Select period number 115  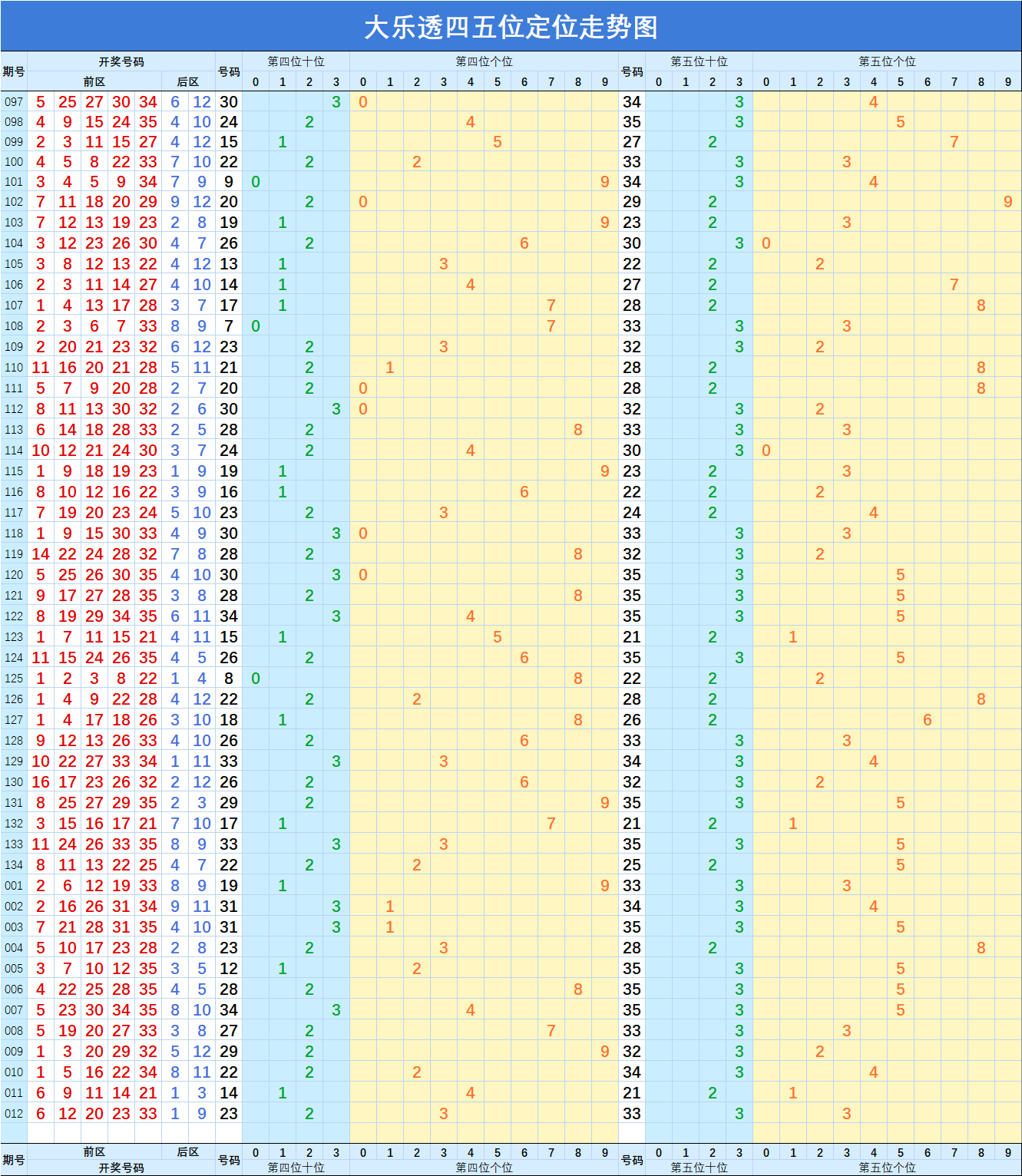pyautogui.click(x=14, y=471)
